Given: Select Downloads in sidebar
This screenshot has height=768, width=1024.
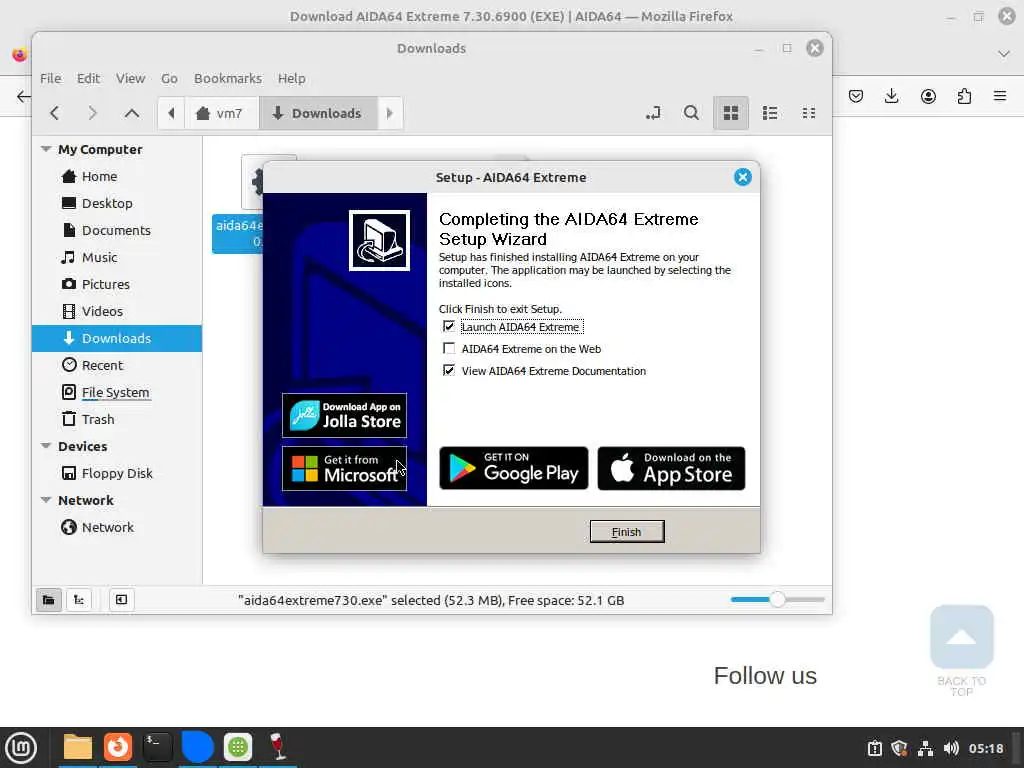Looking at the screenshot, I should pos(117,338).
